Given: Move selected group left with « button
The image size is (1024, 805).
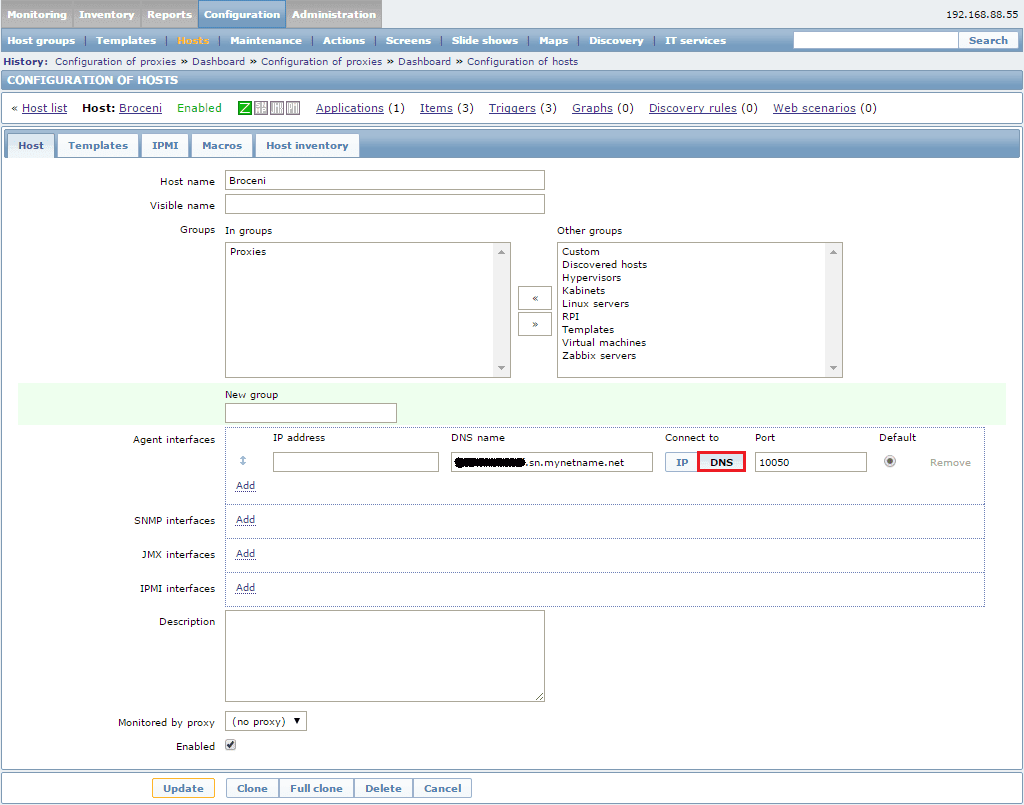Looking at the screenshot, I should (x=535, y=298).
